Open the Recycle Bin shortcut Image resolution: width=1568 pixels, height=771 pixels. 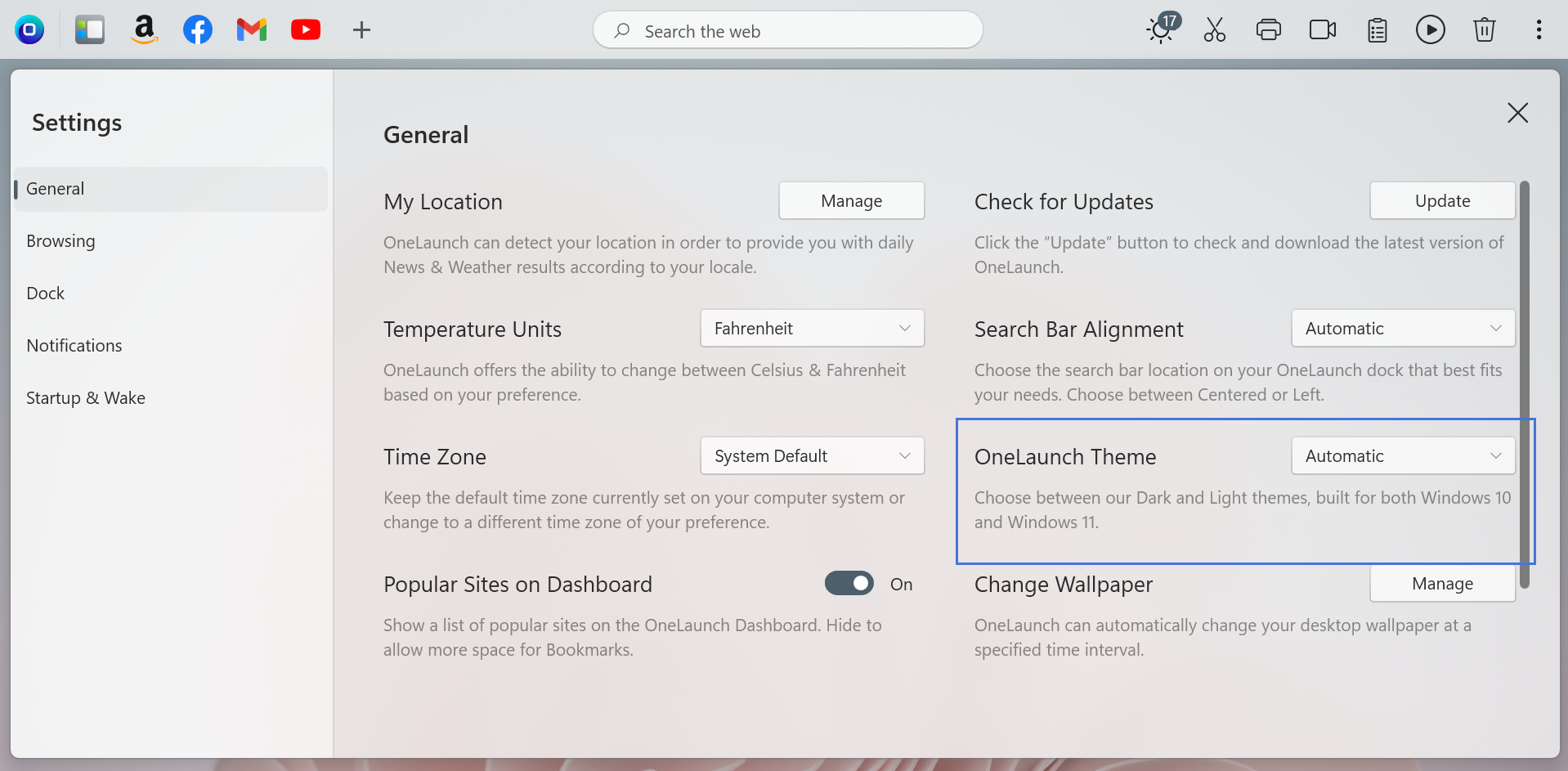[x=1484, y=29]
